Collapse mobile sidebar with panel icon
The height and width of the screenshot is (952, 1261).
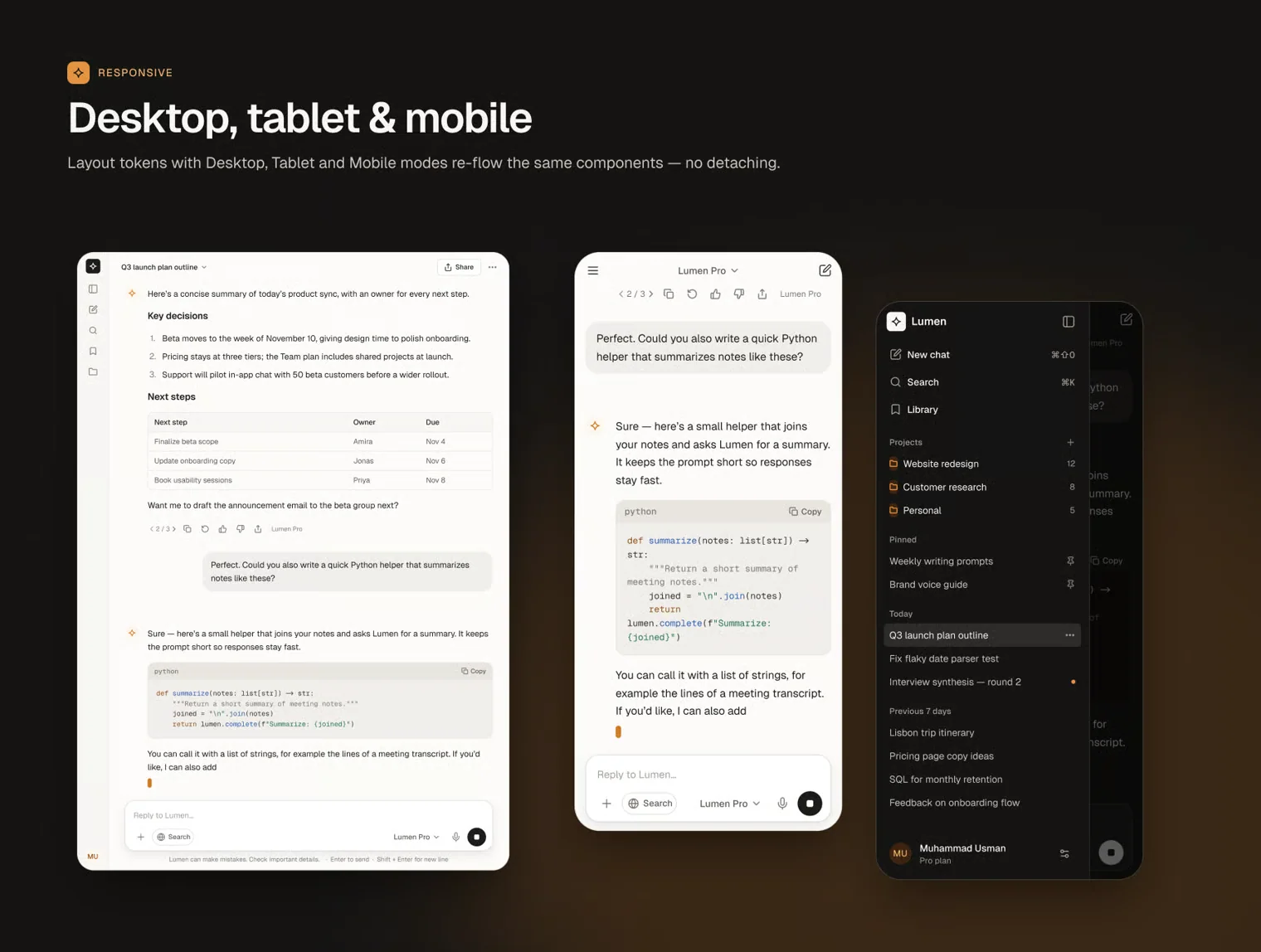(x=1069, y=322)
